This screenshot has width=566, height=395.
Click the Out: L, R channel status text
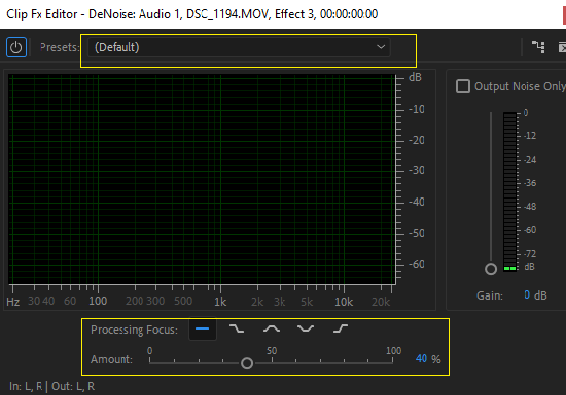(x=73, y=386)
